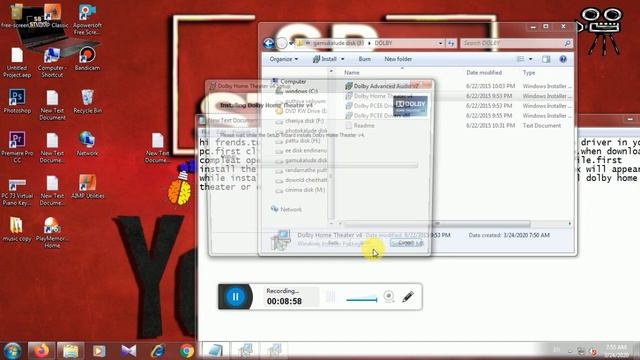
Task: Click the Search DOLBY field
Action: pyautogui.click(x=516, y=43)
